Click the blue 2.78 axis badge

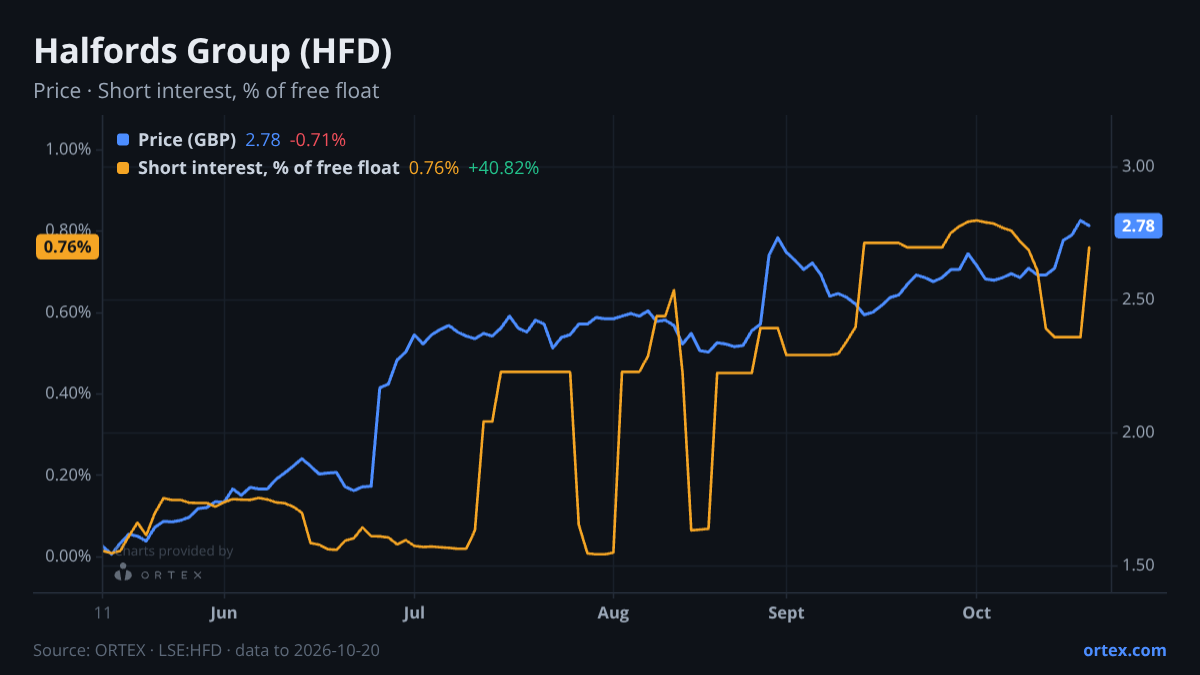1138,226
